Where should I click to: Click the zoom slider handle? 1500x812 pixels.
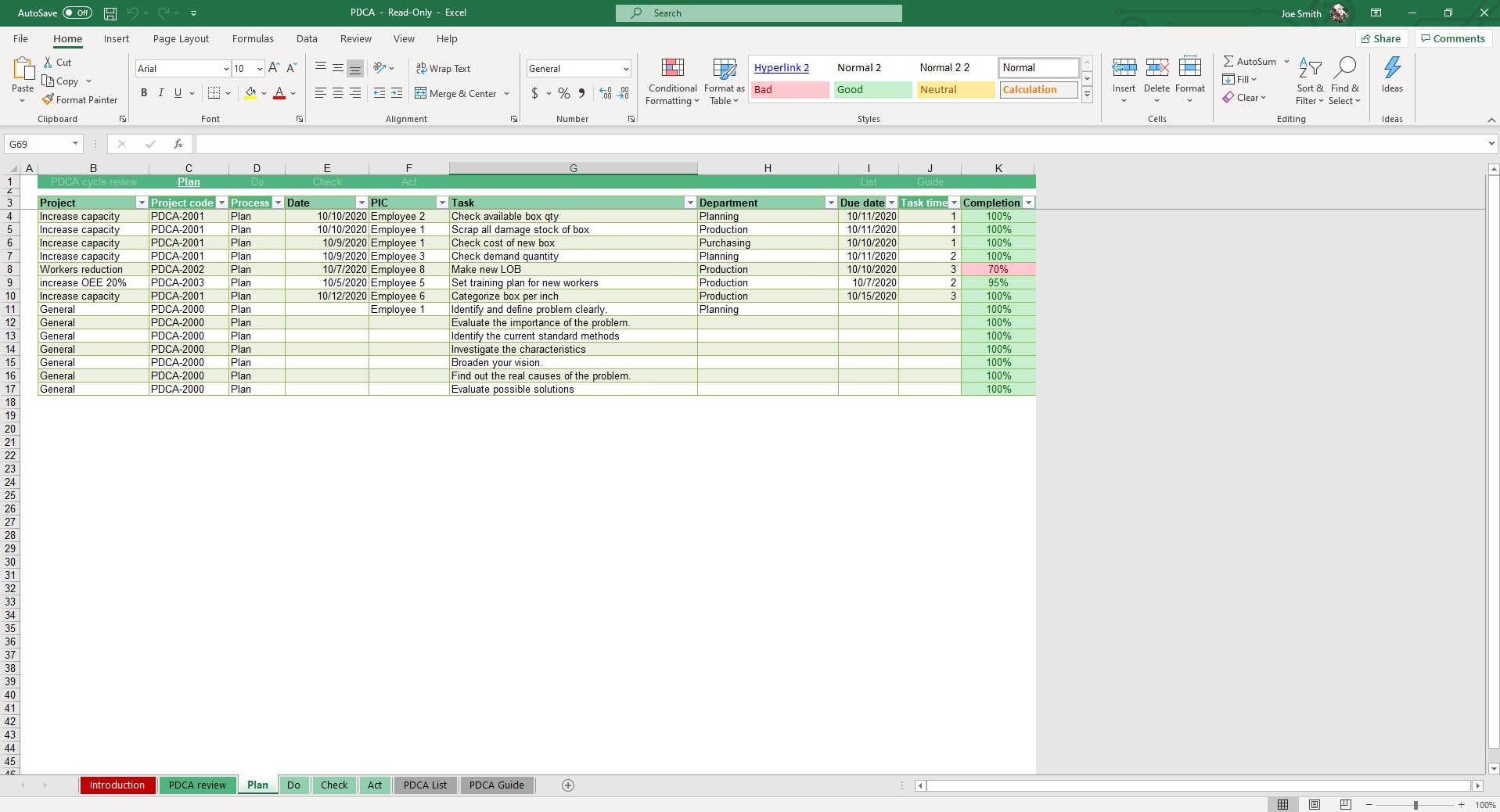pyautogui.click(x=1415, y=805)
